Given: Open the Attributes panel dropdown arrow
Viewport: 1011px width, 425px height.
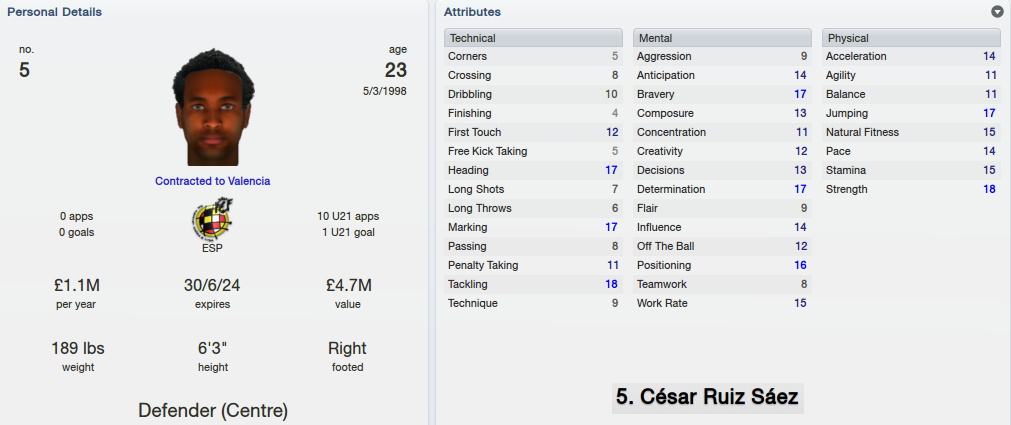Looking at the screenshot, I should 997,12.
